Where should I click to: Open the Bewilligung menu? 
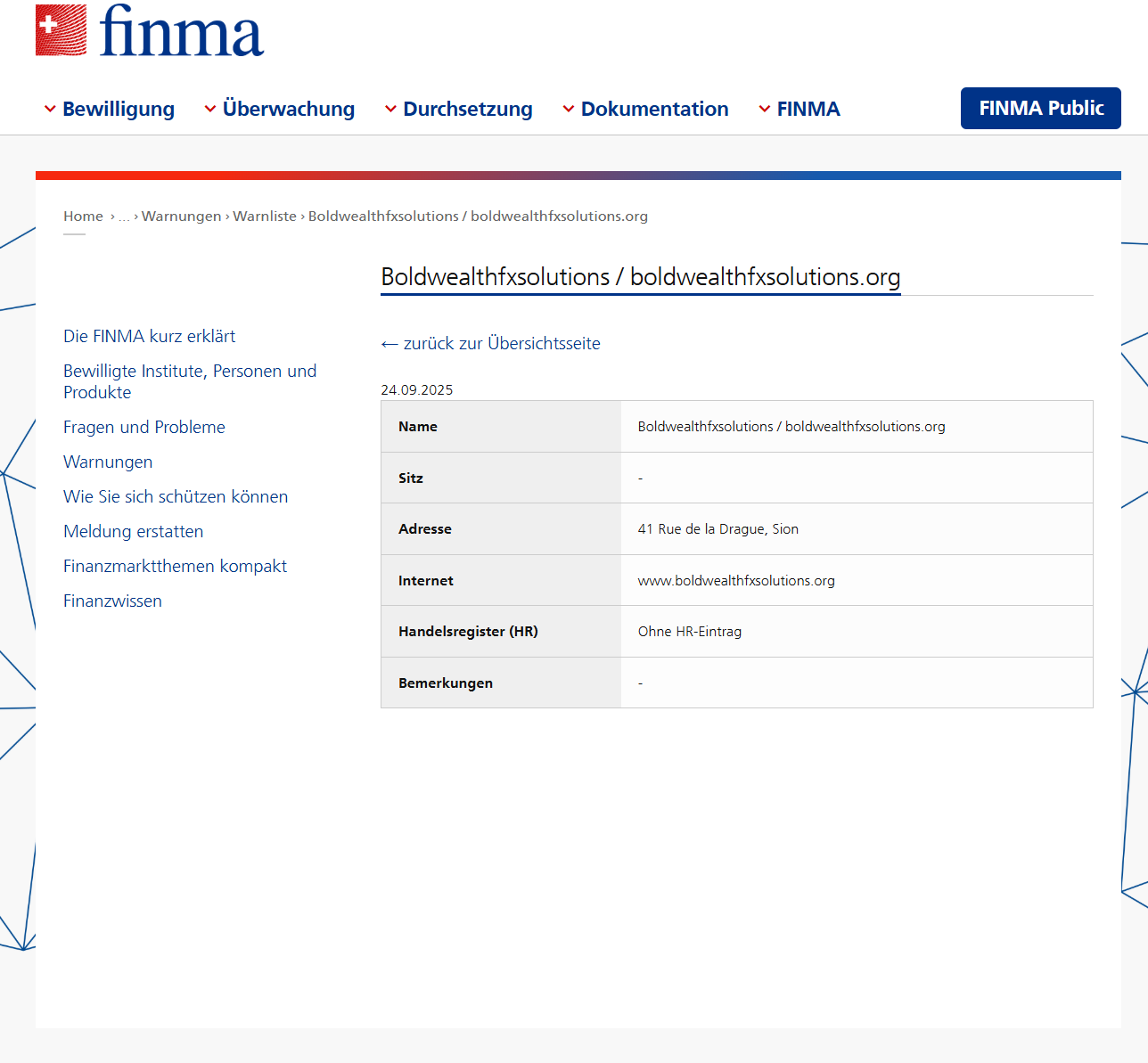click(x=119, y=109)
